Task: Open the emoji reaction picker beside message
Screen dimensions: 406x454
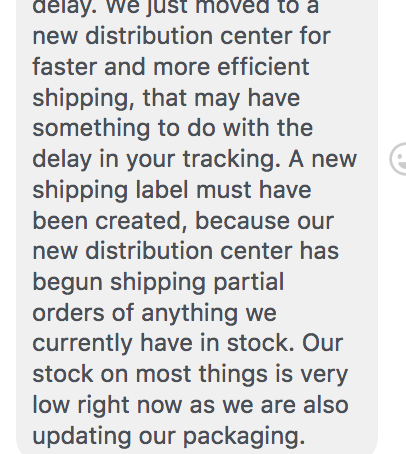Action: pos(398,159)
